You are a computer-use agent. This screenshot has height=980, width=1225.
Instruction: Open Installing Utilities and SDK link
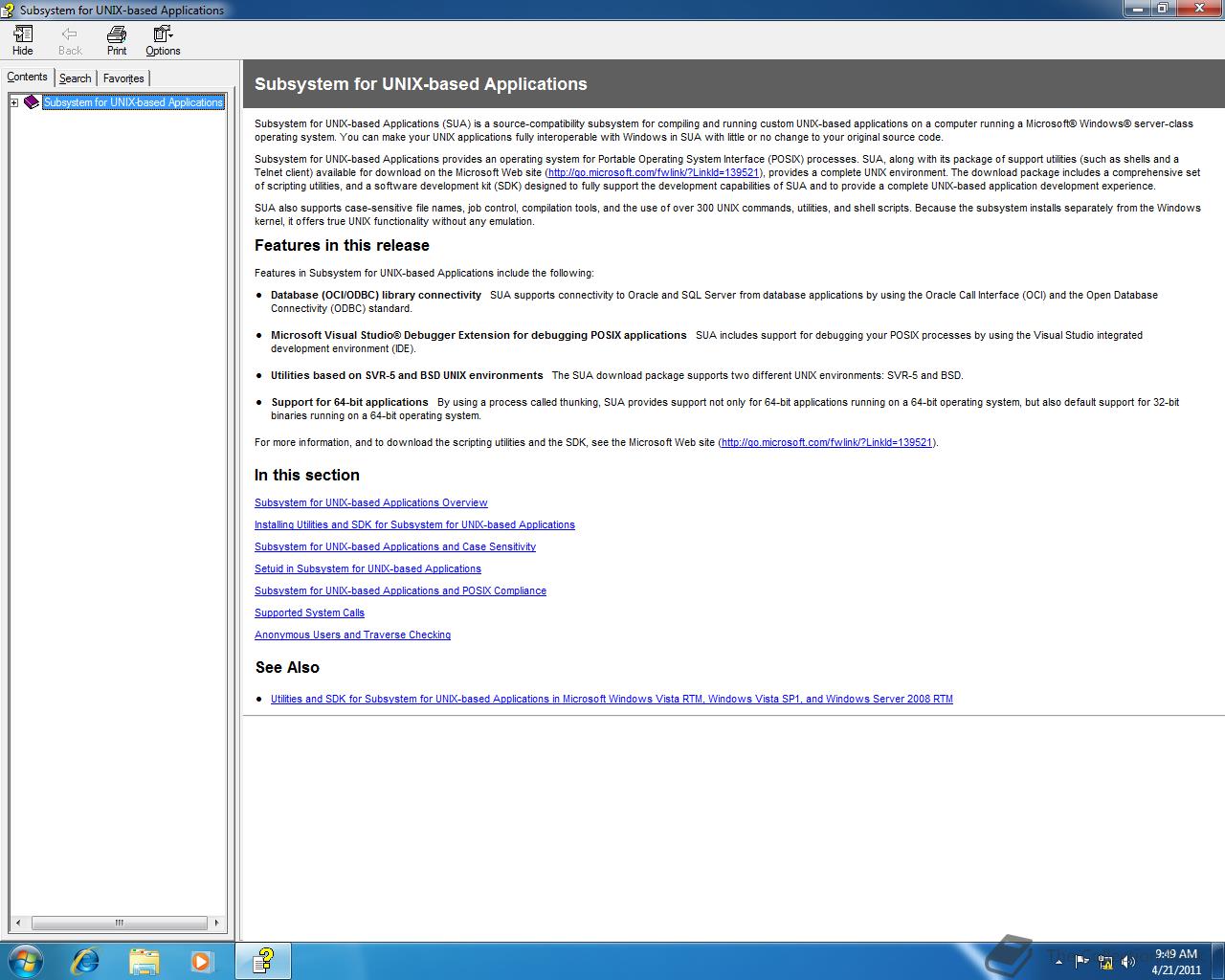(414, 524)
